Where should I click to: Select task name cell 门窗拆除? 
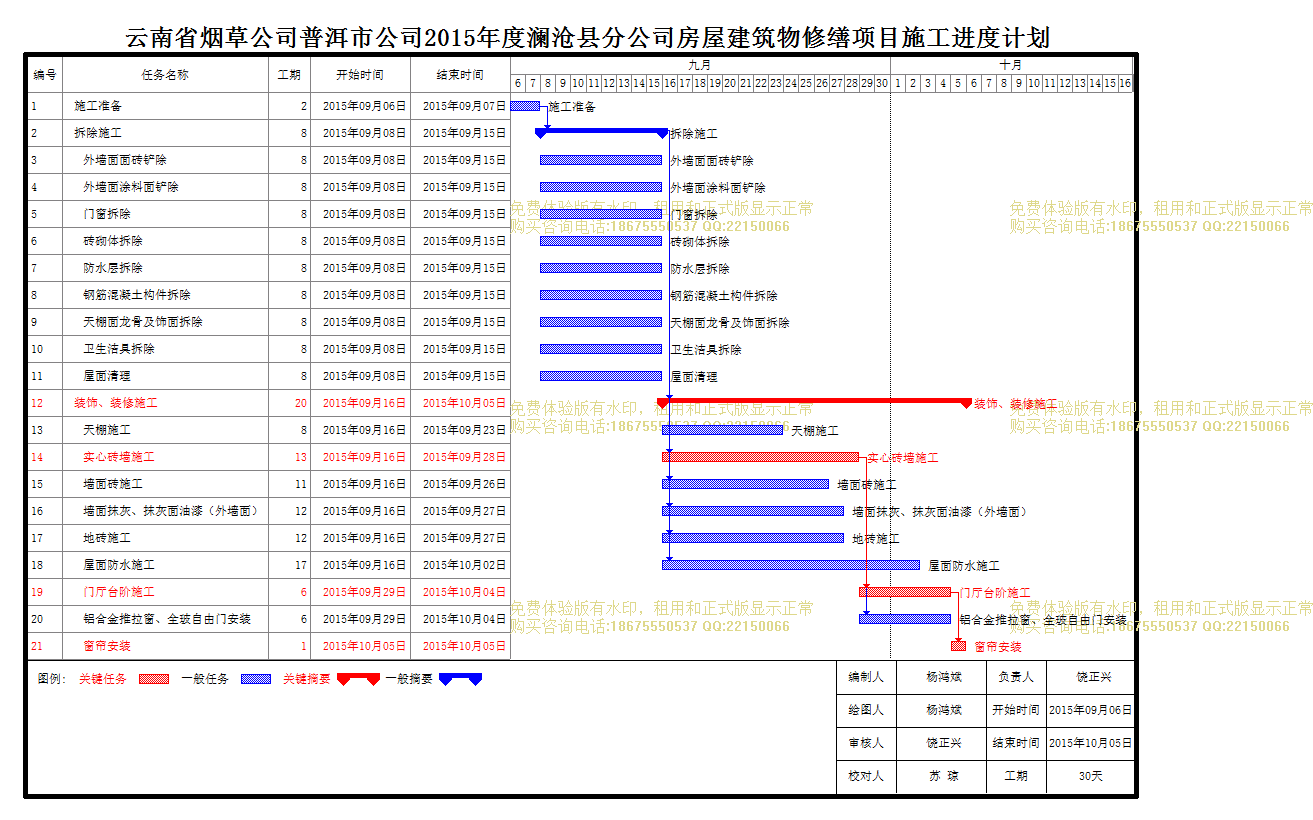tap(166, 213)
